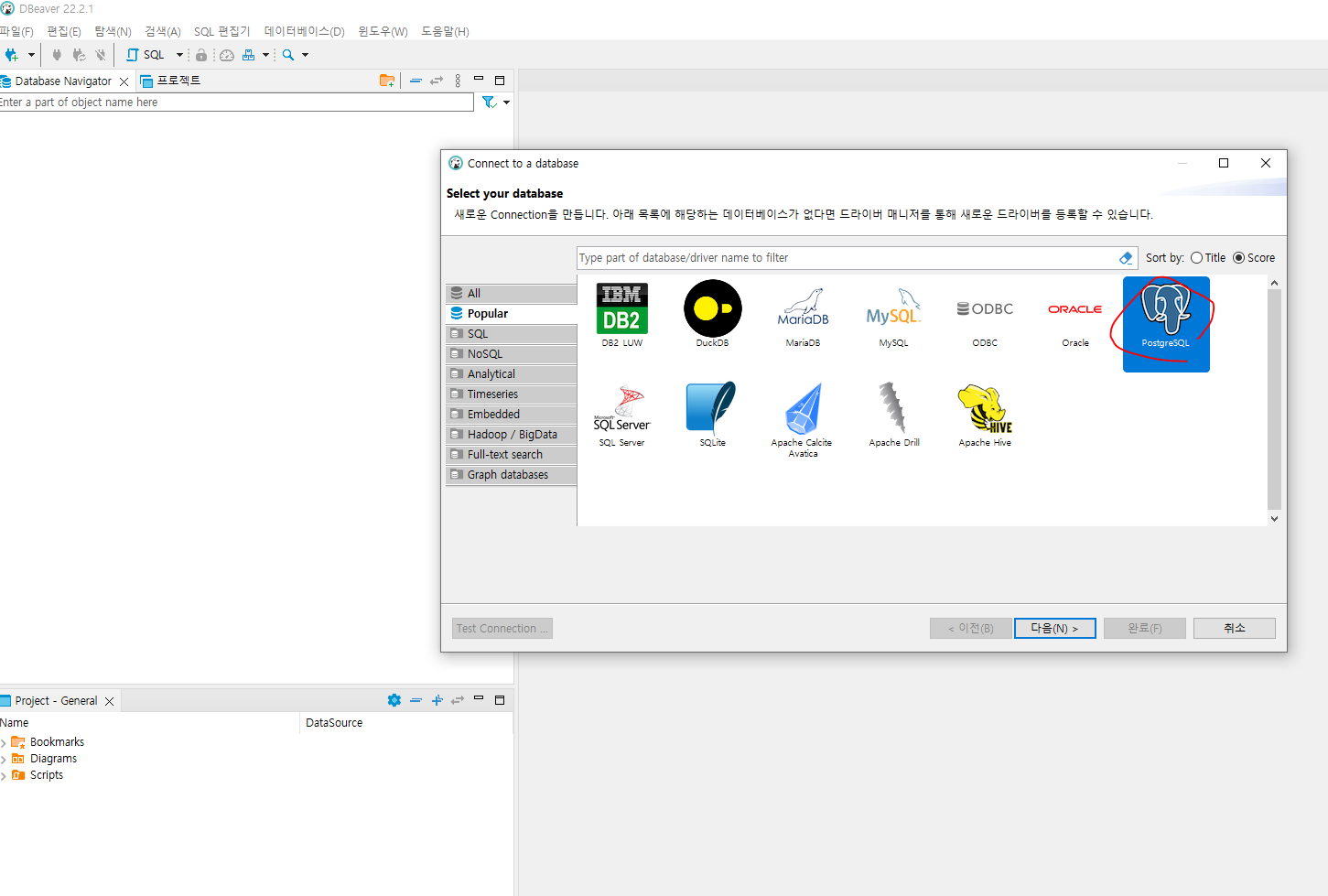Click the database tools network icon
The width and height of the screenshot is (1328, 896).
(x=248, y=55)
